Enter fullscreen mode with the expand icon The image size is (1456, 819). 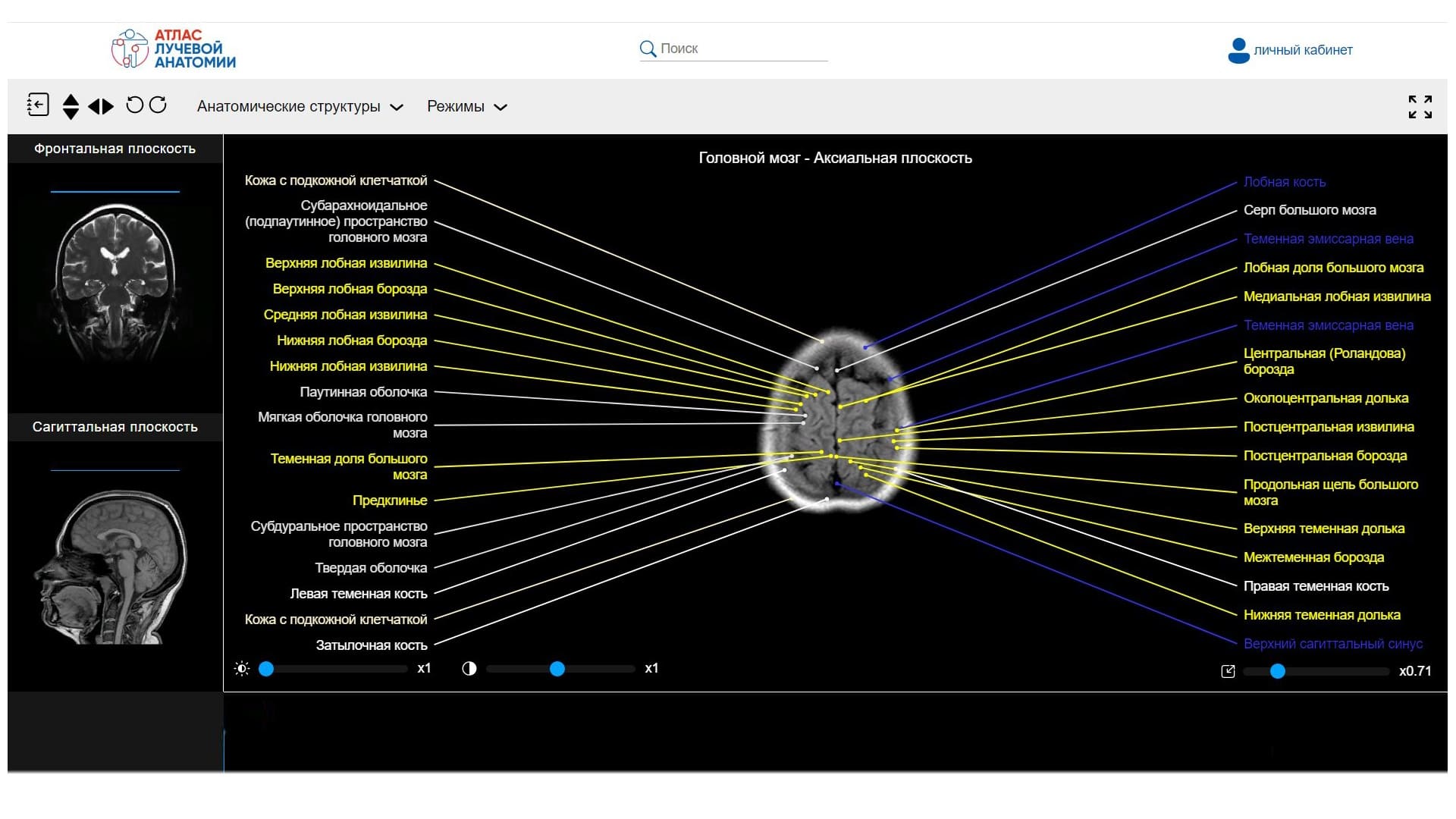(1420, 107)
